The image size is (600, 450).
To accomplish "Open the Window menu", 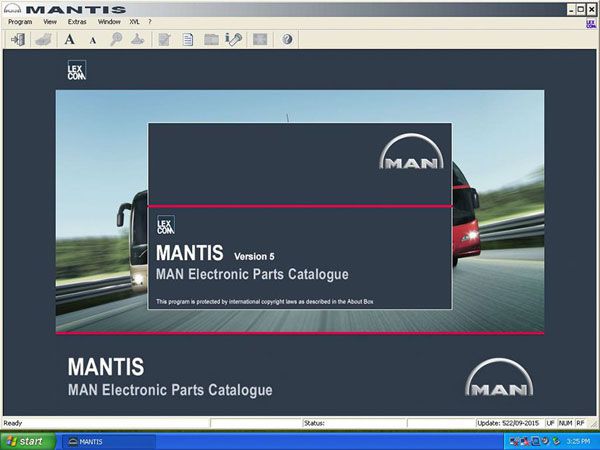I will click(109, 21).
